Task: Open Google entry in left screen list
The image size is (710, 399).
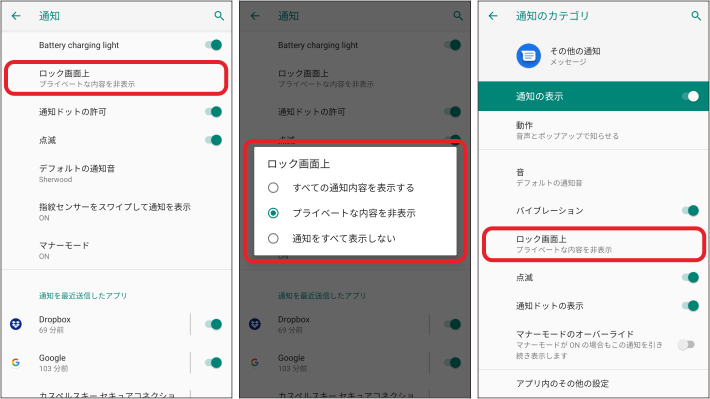Action: coord(96,362)
